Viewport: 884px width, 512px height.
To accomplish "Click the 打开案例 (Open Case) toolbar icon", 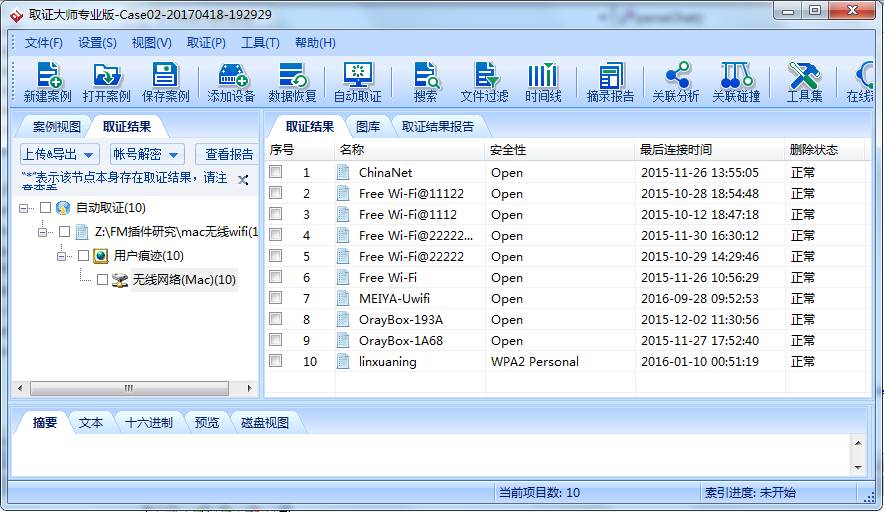I will click(x=106, y=82).
